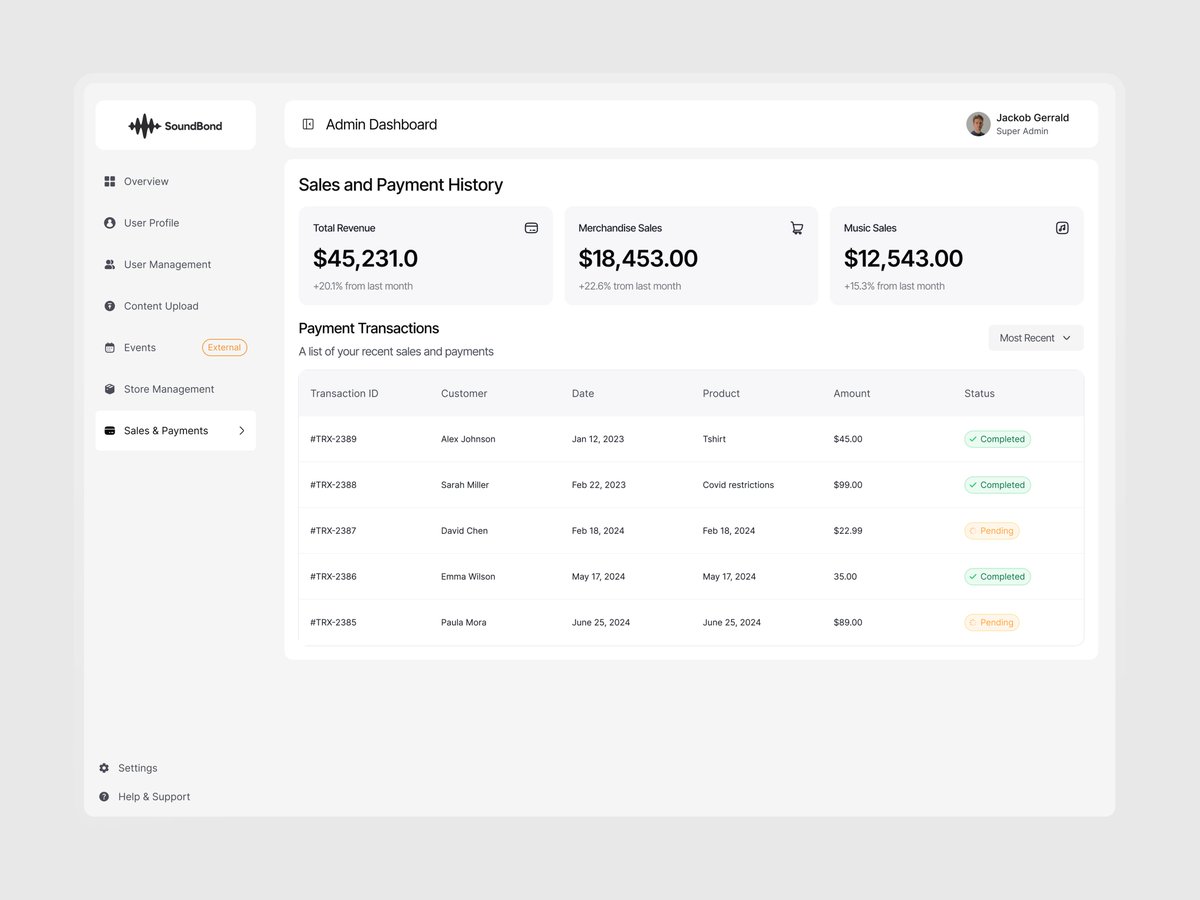Switch to Store Management section

(109, 388)
